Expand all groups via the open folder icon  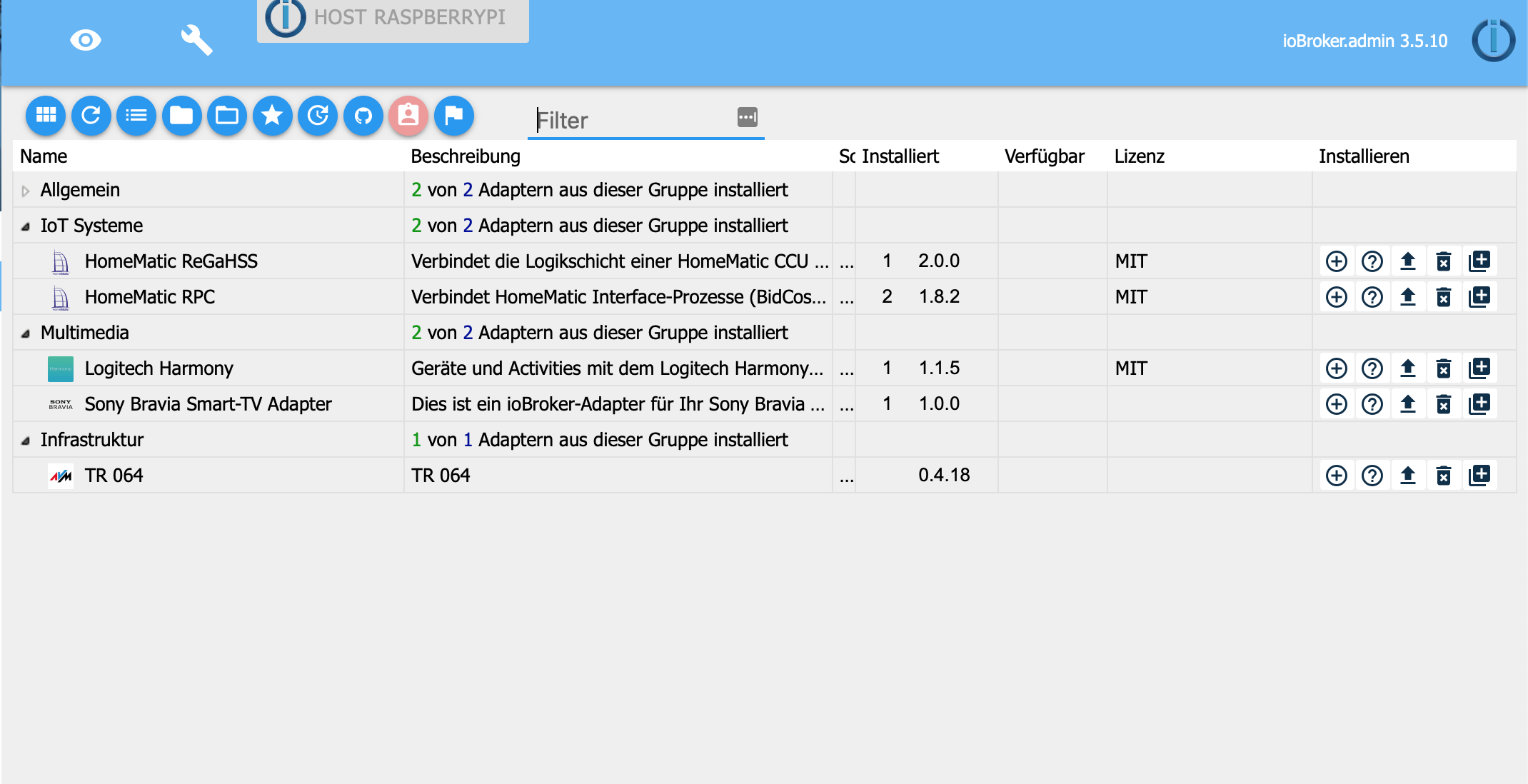click(227, 115)
